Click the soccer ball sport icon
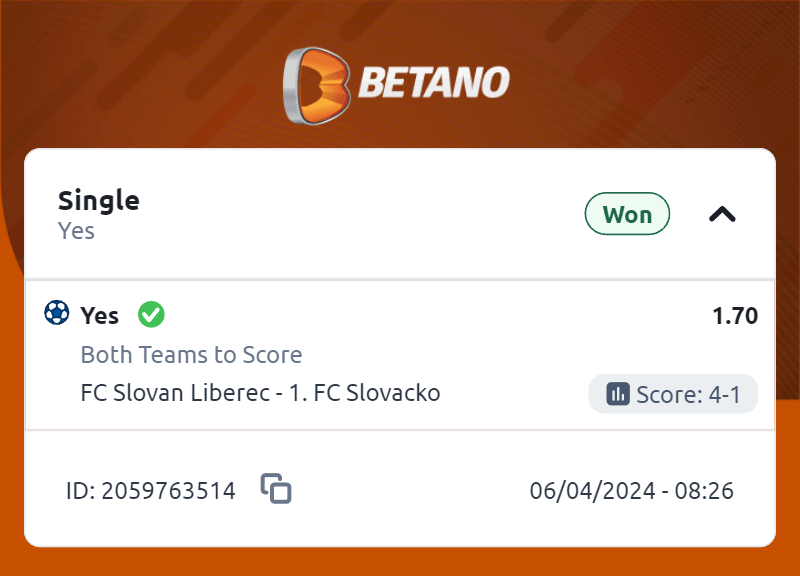 click(57, 312)
